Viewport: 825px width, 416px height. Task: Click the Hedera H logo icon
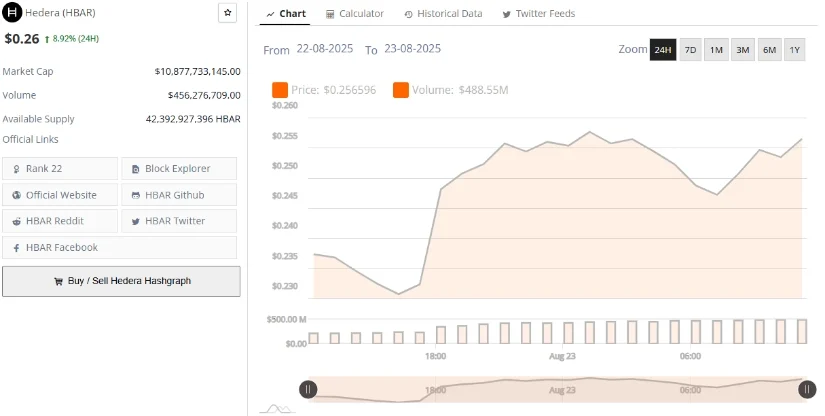click(x=12, y=13)
